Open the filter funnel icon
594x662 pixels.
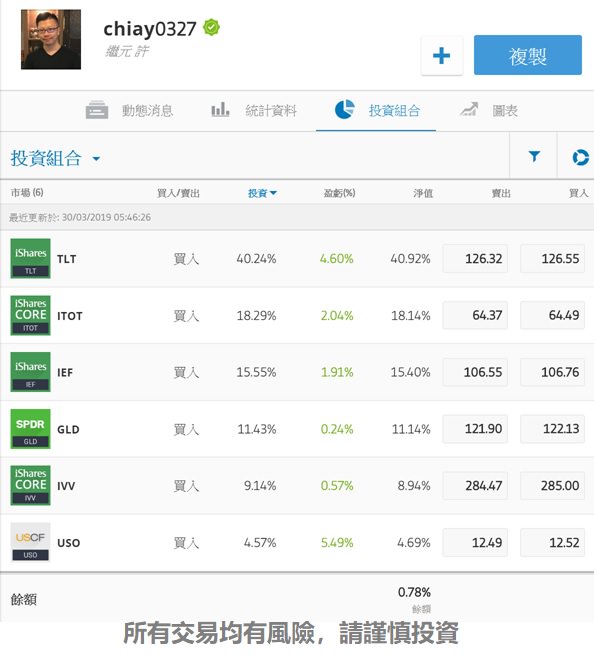[534, 156]
